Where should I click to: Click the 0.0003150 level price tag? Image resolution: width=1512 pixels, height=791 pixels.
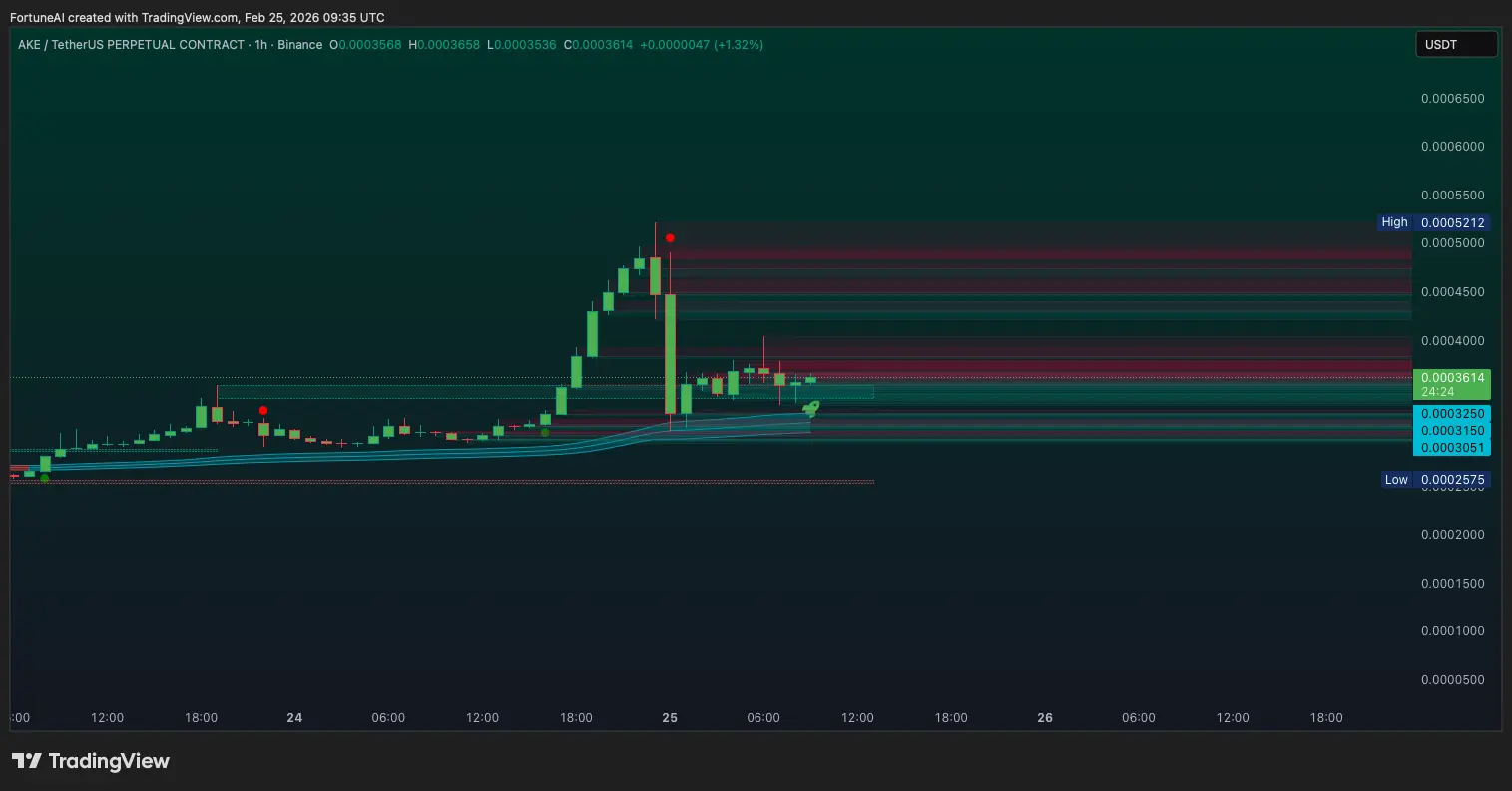point(1453,431)
